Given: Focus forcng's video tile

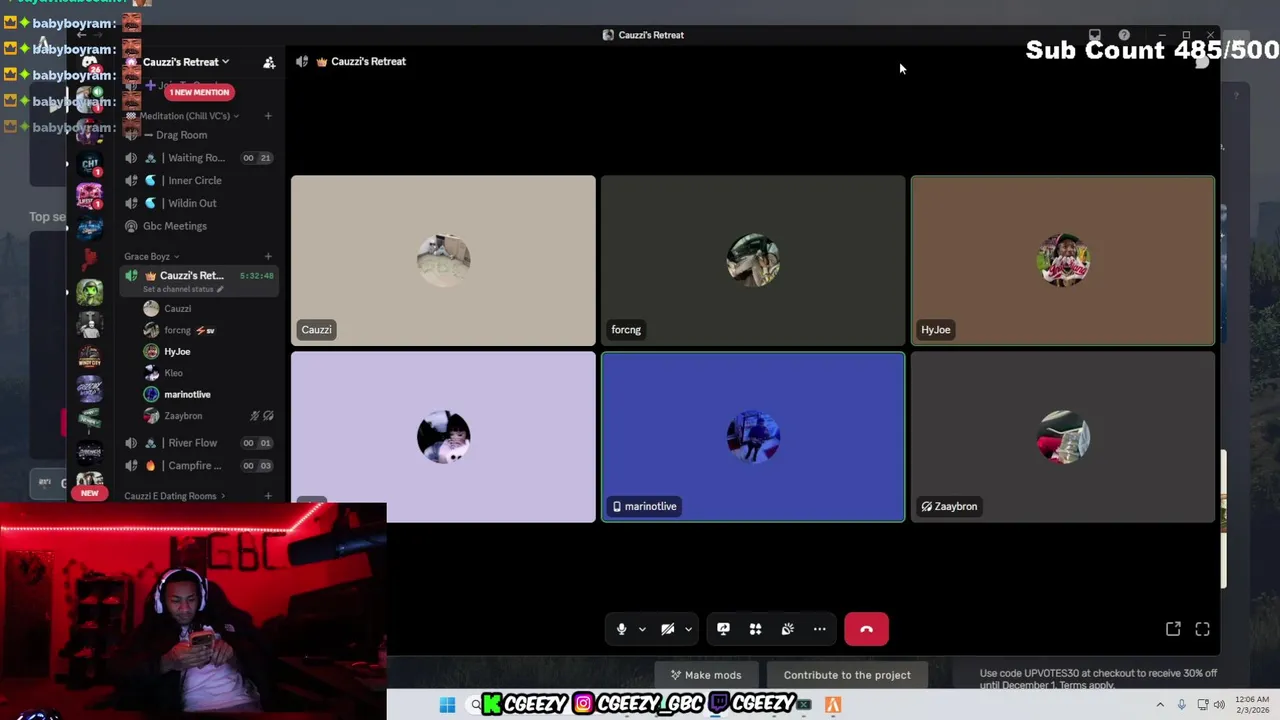Looking at the screenshot, I should [753, 261].
